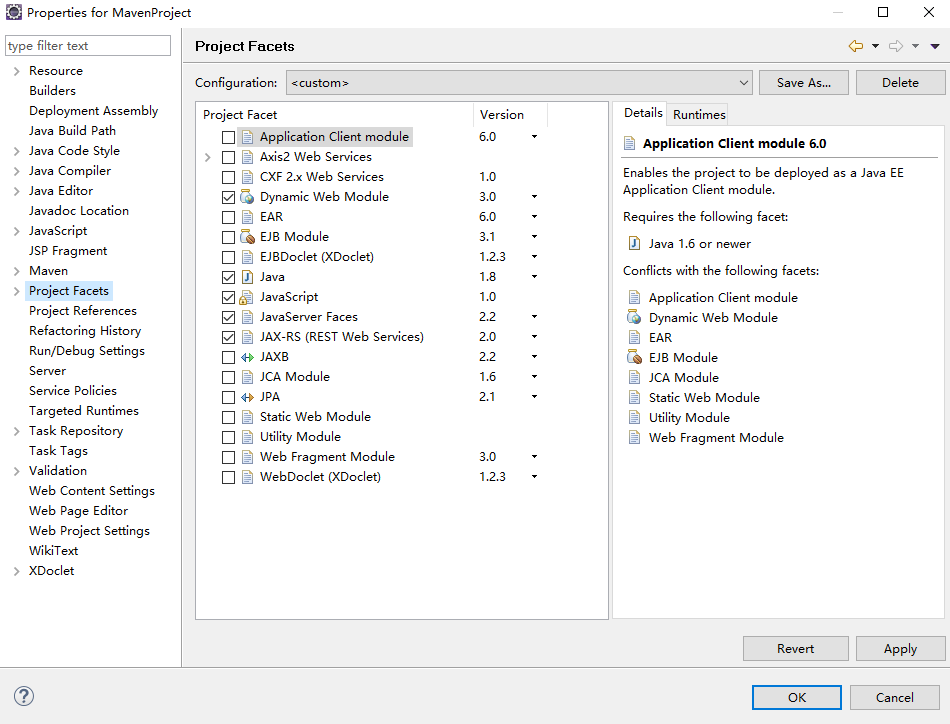This screenshot has height=724, width=950.
Task: Open Deployment Assembly page
Action: pos(93,111)
